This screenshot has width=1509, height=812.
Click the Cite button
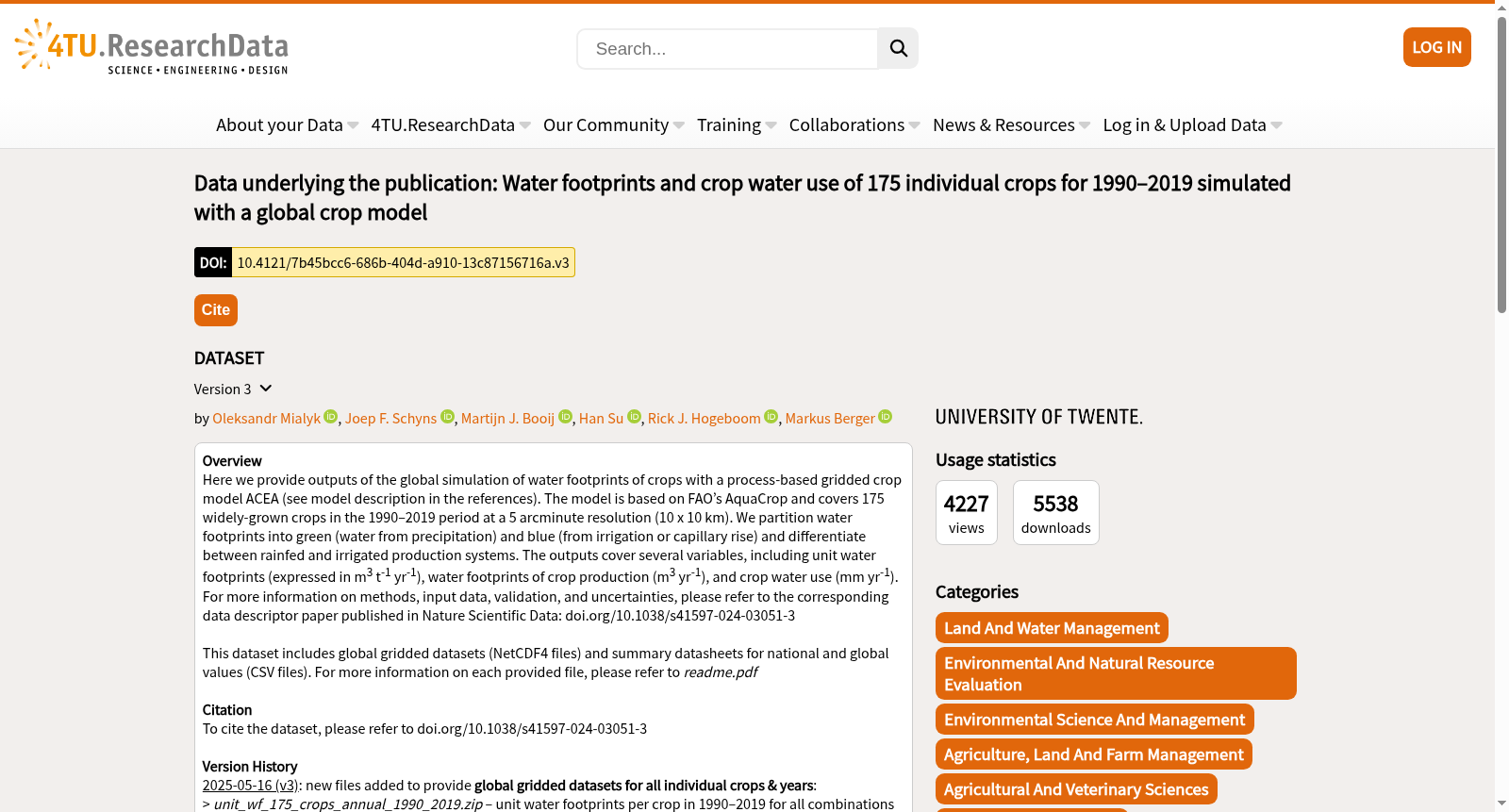click(216, 310)
